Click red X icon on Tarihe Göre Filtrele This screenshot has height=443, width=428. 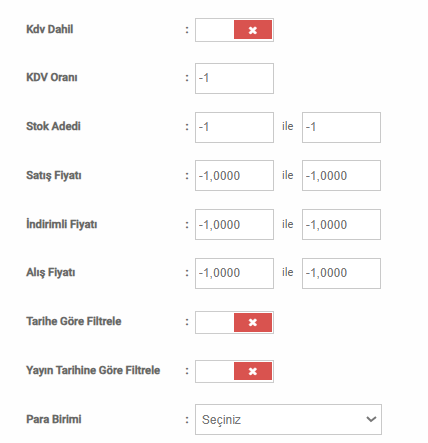253,322
